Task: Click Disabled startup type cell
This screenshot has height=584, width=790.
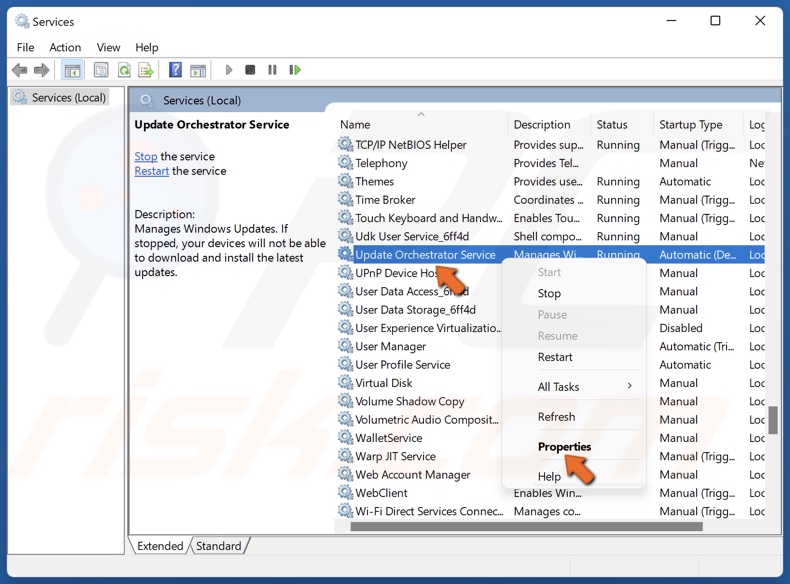Action: (681, 328)
